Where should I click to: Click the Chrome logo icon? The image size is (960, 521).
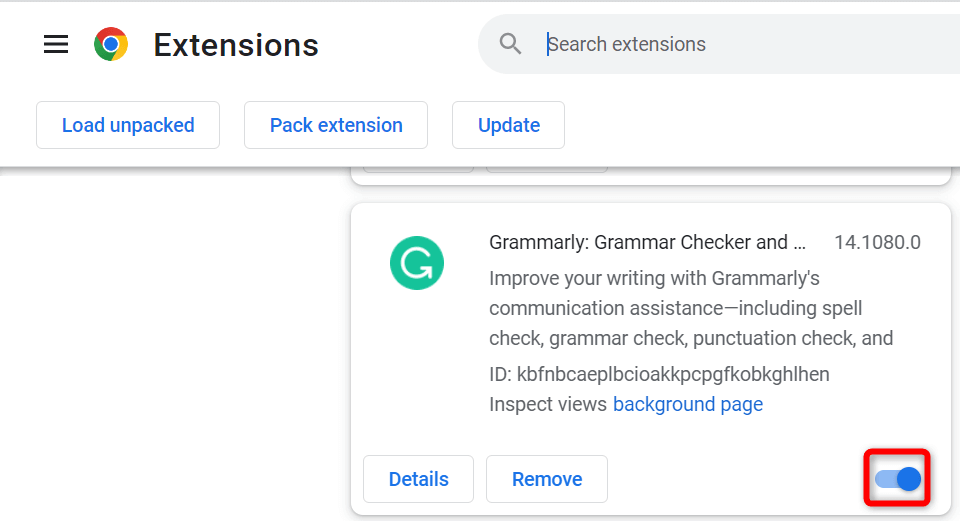[110, 44]
